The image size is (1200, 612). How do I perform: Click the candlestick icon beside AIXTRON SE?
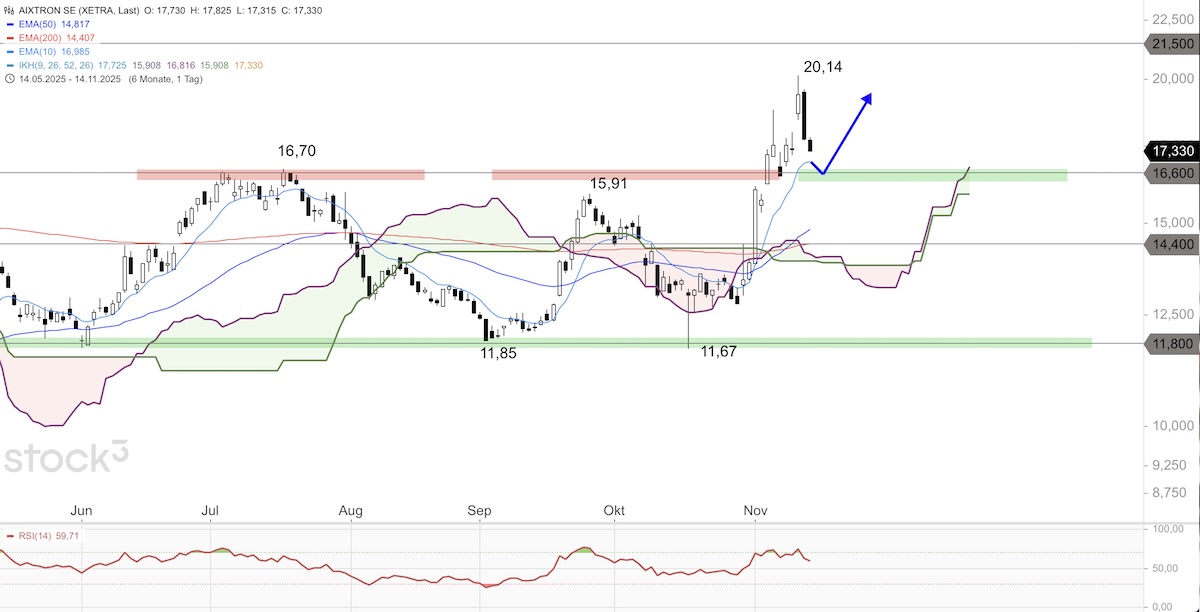(x=9, y=7)
